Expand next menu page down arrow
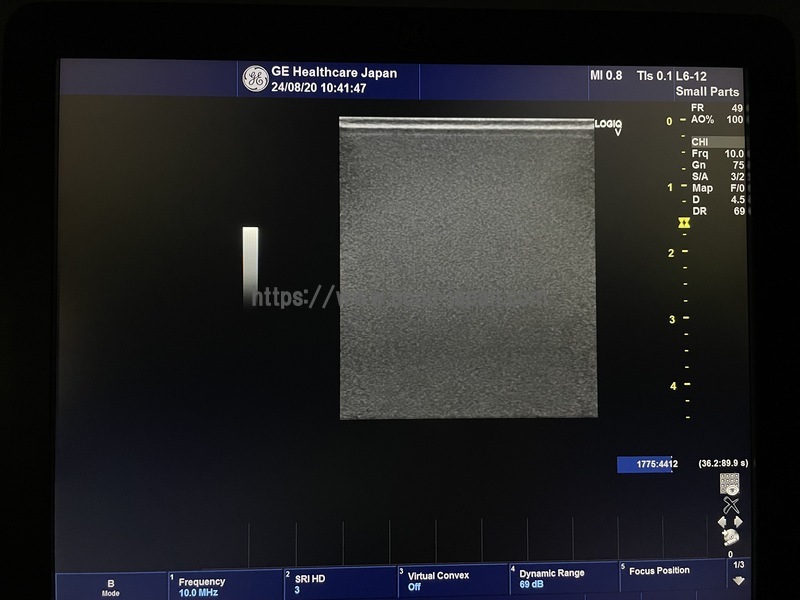The width and height of the screenshot is (800, 600). click(x=738, y=580)
